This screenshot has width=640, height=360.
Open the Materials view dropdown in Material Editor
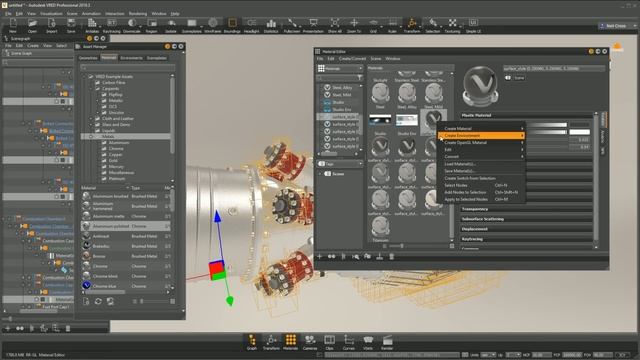(340, 69)
